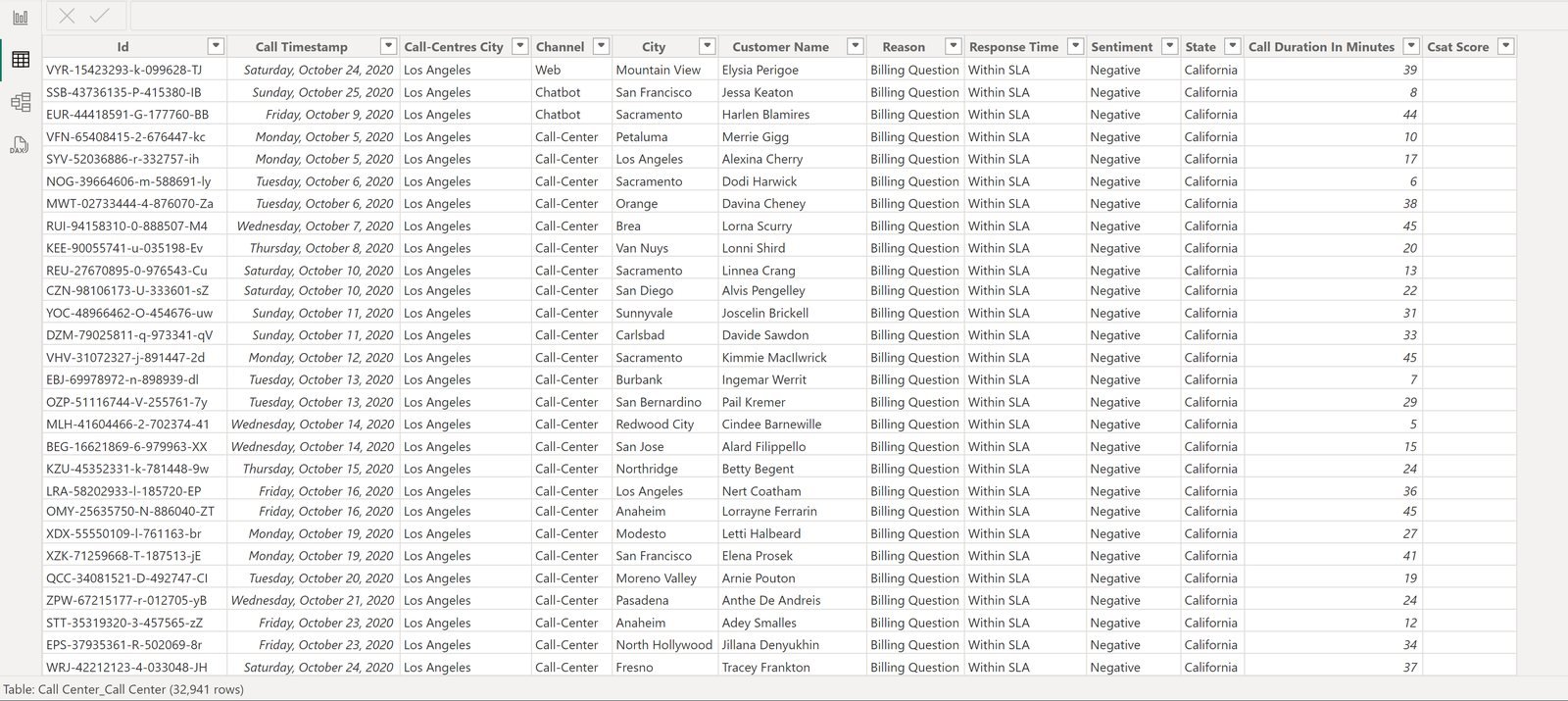Select the Call Duration In Minutes header

point(1321,47)
